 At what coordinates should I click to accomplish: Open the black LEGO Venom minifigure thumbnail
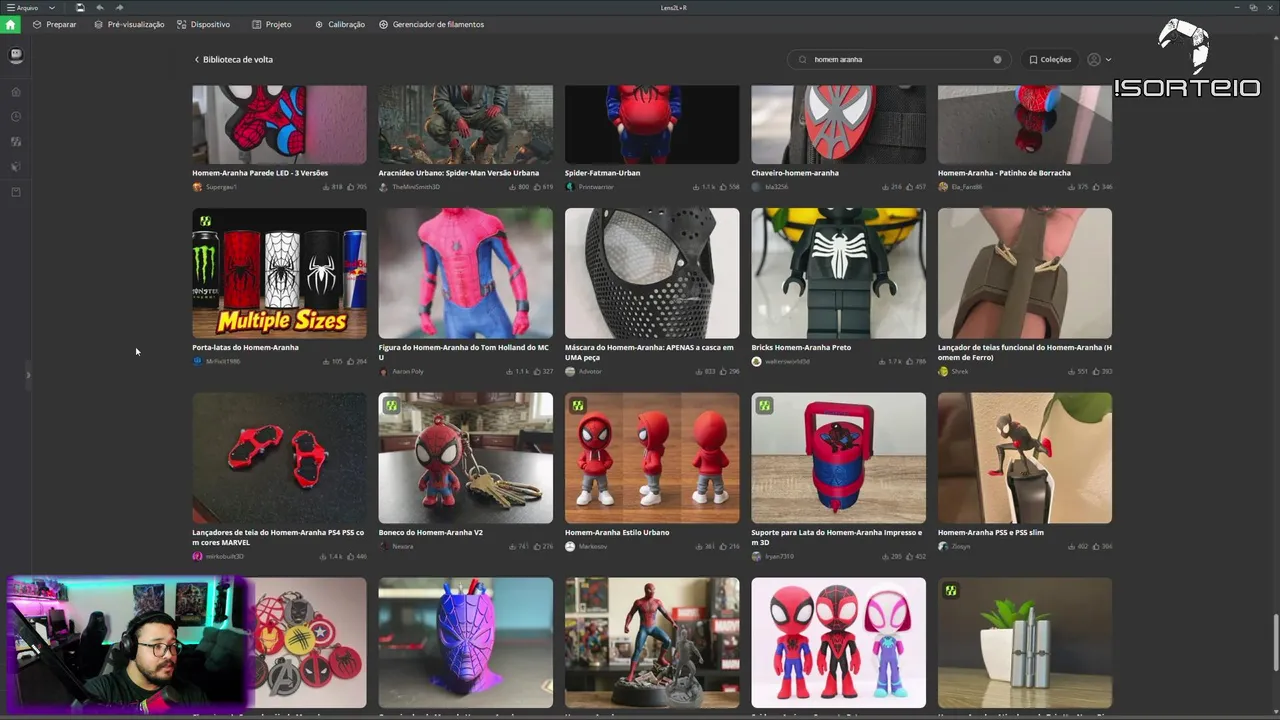(838, 273)
